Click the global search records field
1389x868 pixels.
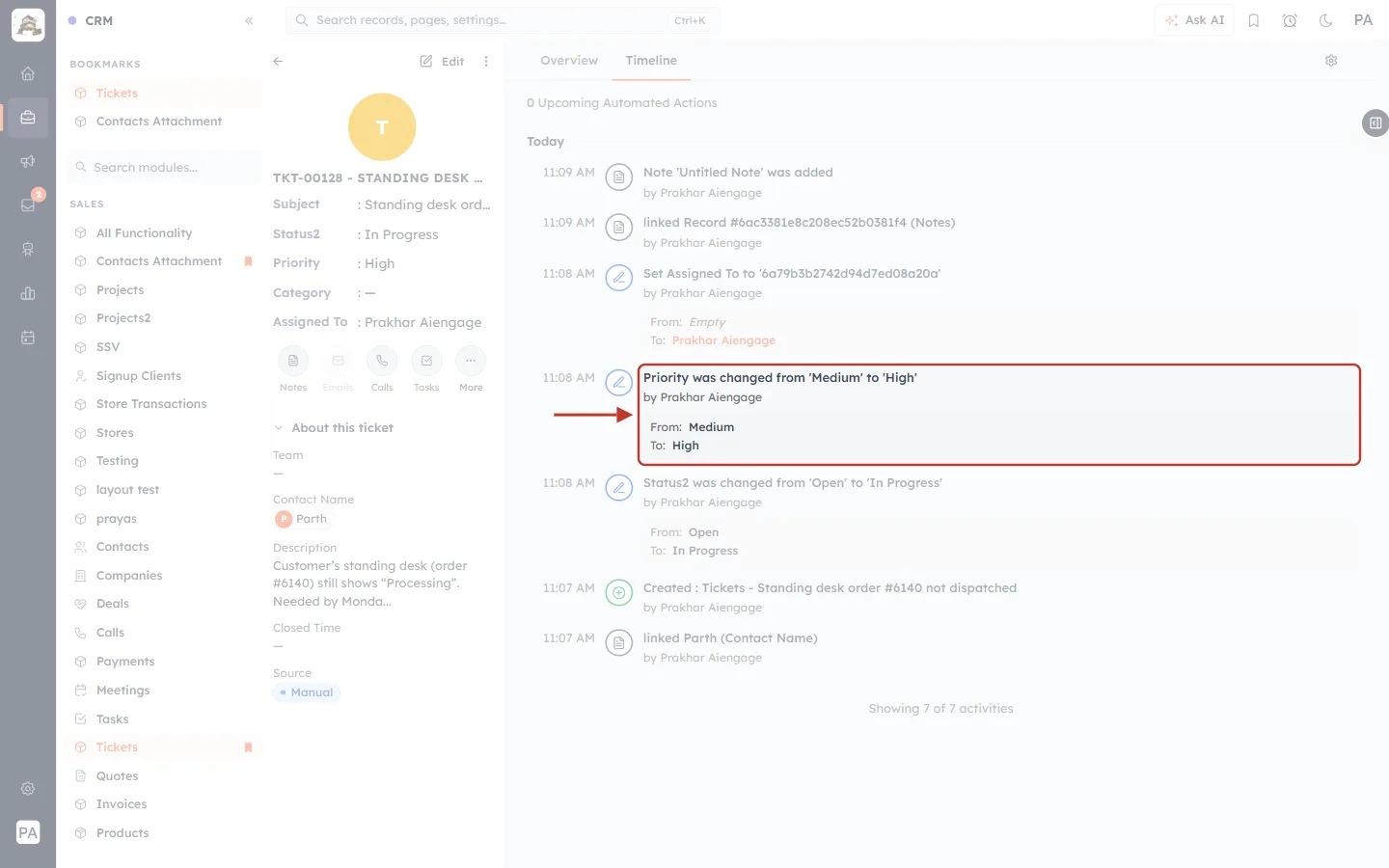pyautogui.click(x=503, y=20)
